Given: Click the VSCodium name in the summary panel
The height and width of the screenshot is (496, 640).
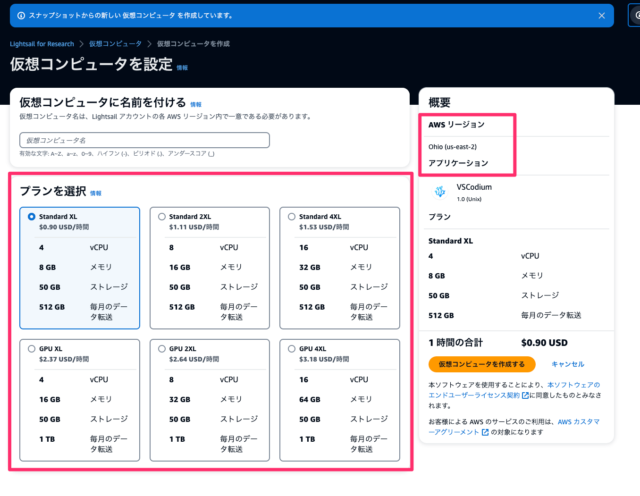Looking at the screenshot, I should coord(474,187).
